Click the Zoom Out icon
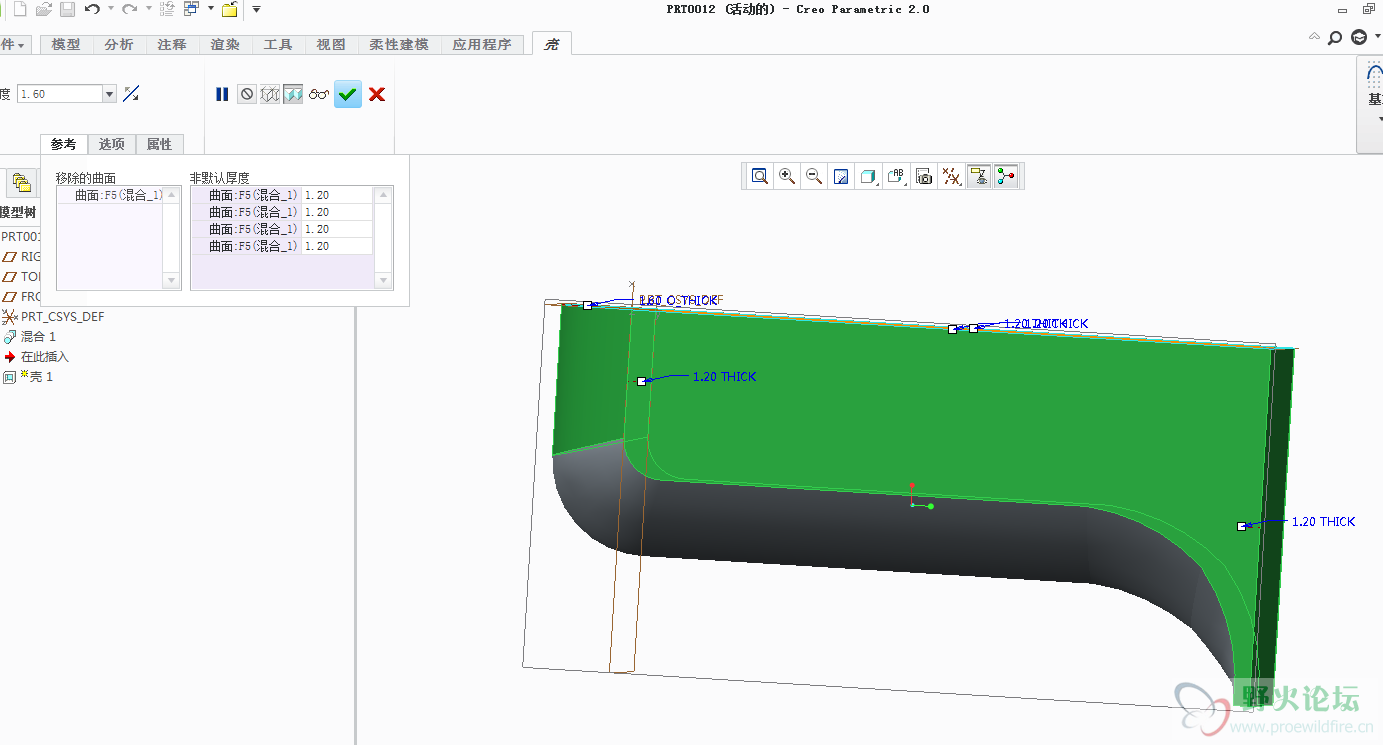The image size is (1383, 745). pos(814,176)
